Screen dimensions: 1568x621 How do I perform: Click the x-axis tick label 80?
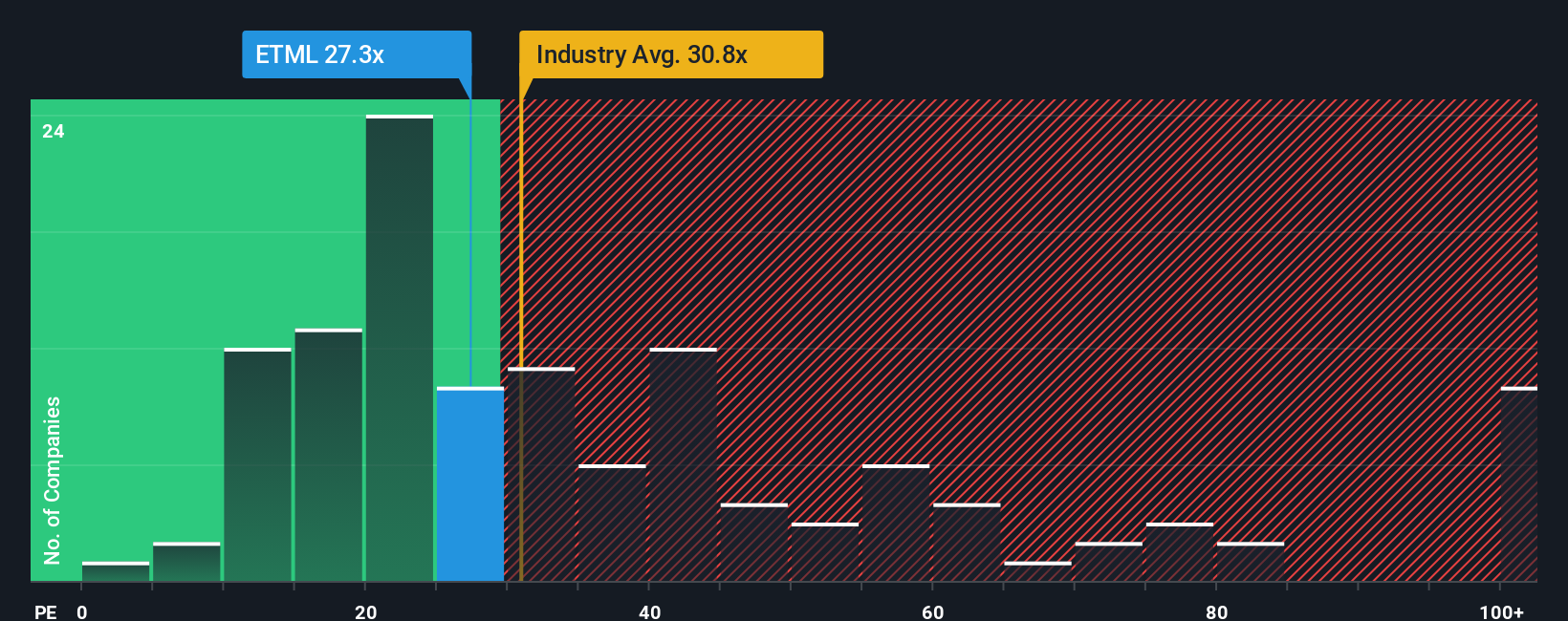[x=1216, y=612]
